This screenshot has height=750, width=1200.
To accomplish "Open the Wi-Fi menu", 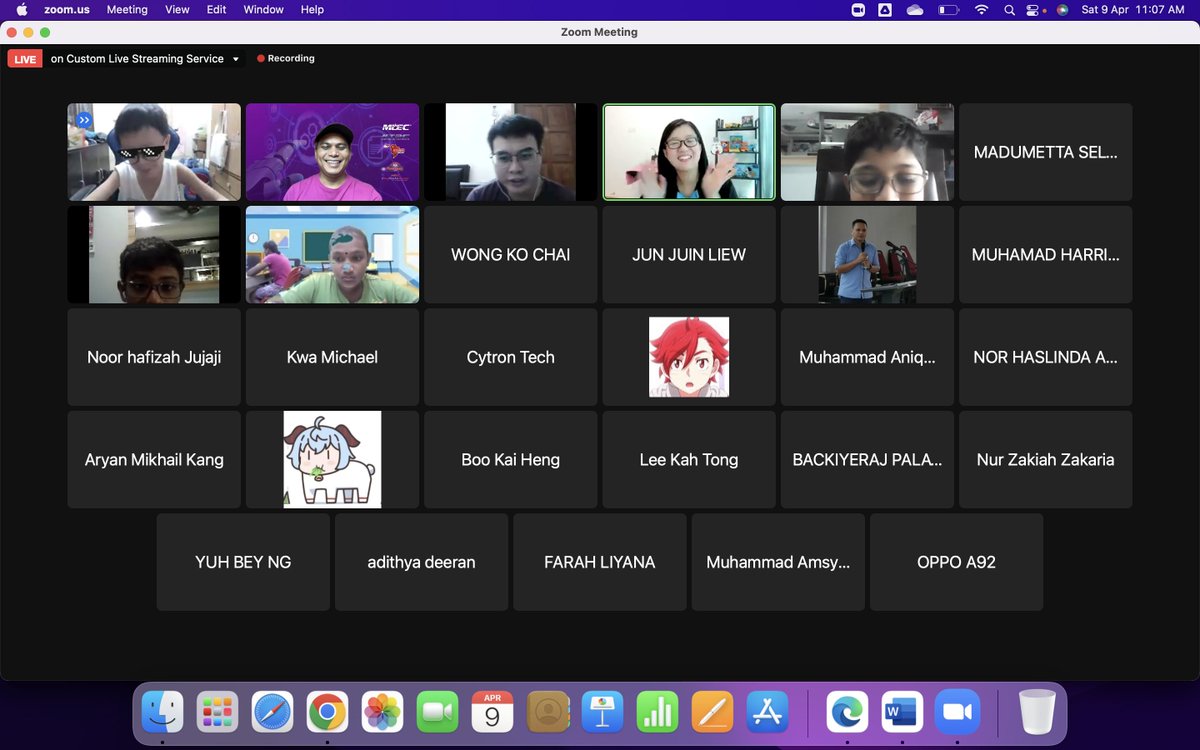I will pos(981,9).
